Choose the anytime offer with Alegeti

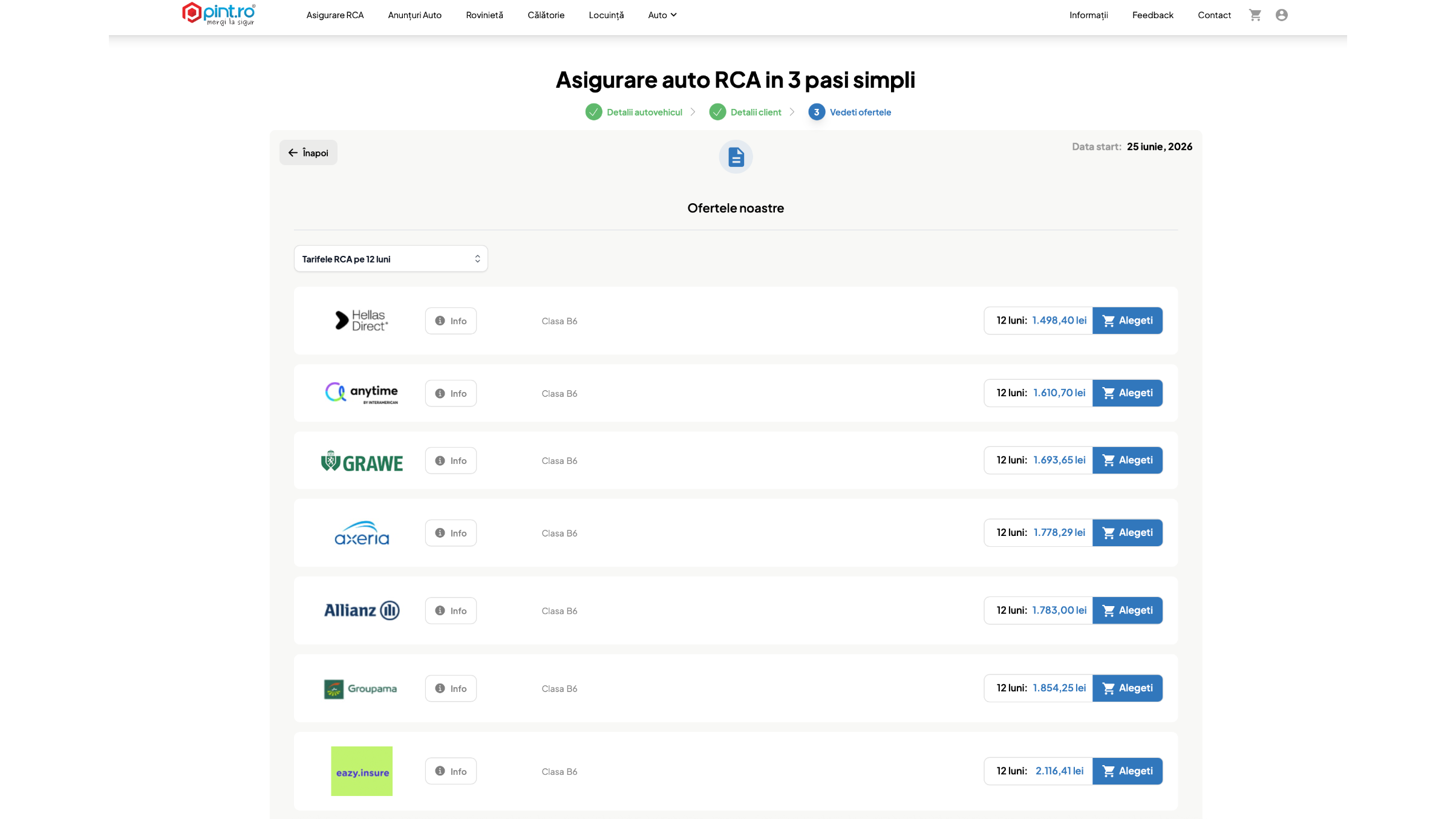[1128, 393]
